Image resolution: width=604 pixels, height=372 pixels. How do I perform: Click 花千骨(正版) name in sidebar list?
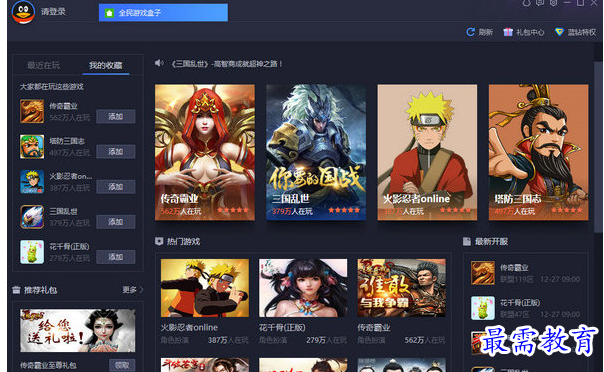click(x=69, y=246)
